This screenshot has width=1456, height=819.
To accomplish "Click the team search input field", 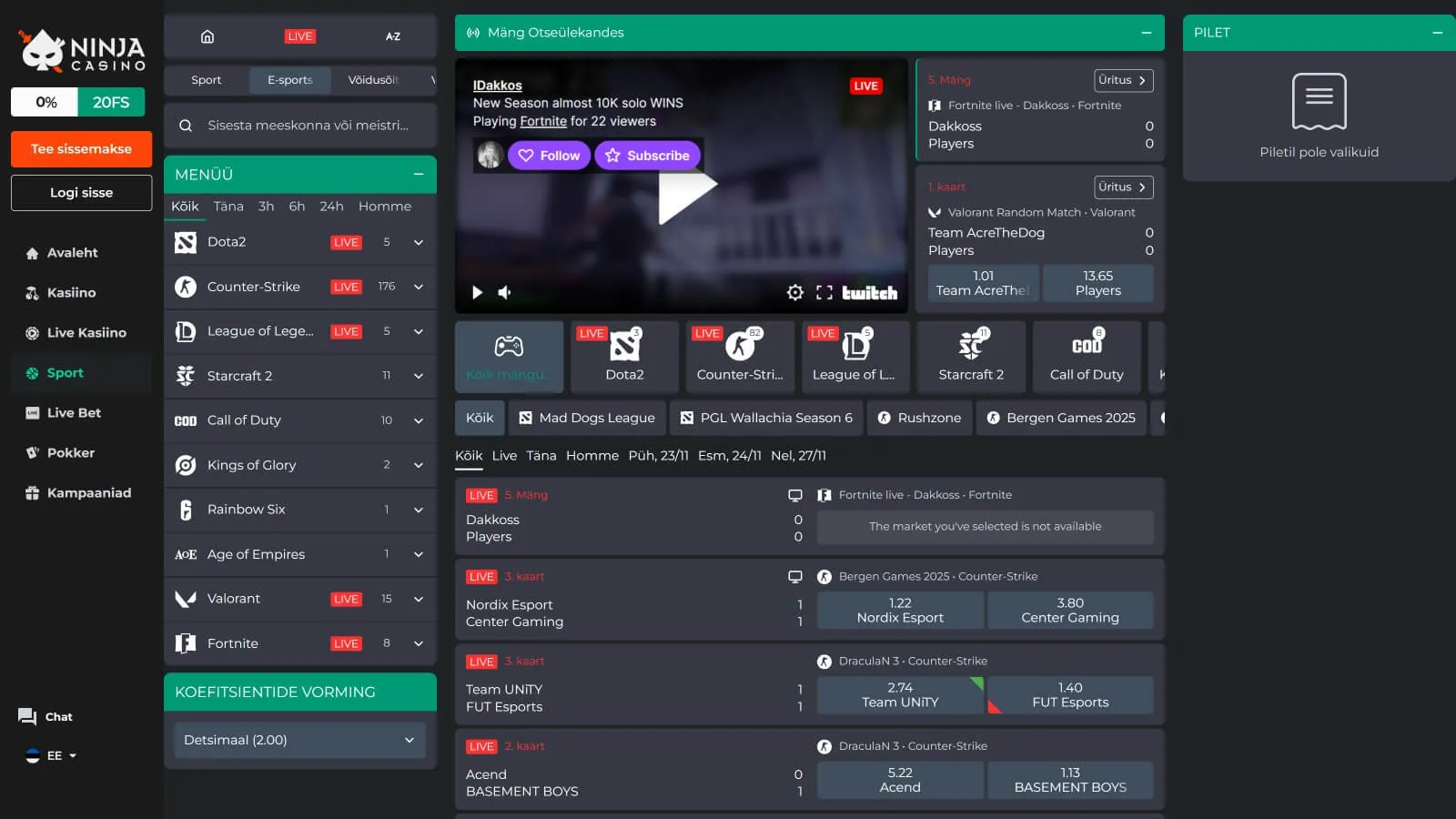I will tap(308, 126).
